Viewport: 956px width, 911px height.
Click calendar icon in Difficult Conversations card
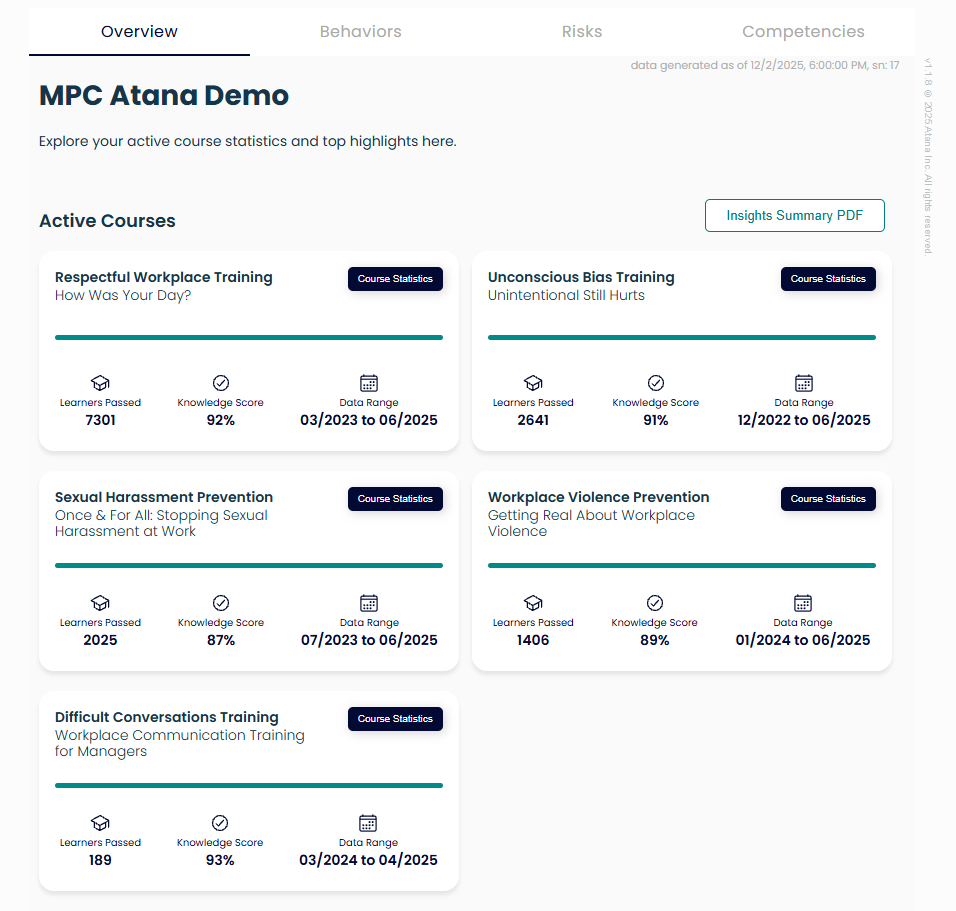click(368, 823)
